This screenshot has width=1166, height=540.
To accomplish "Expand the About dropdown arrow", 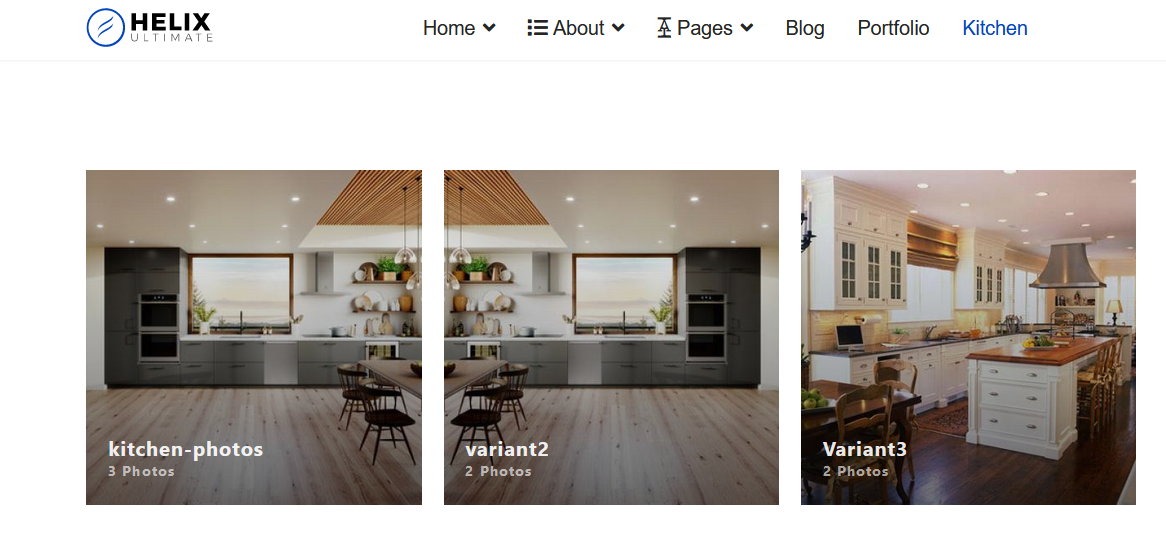I will 618,28.
